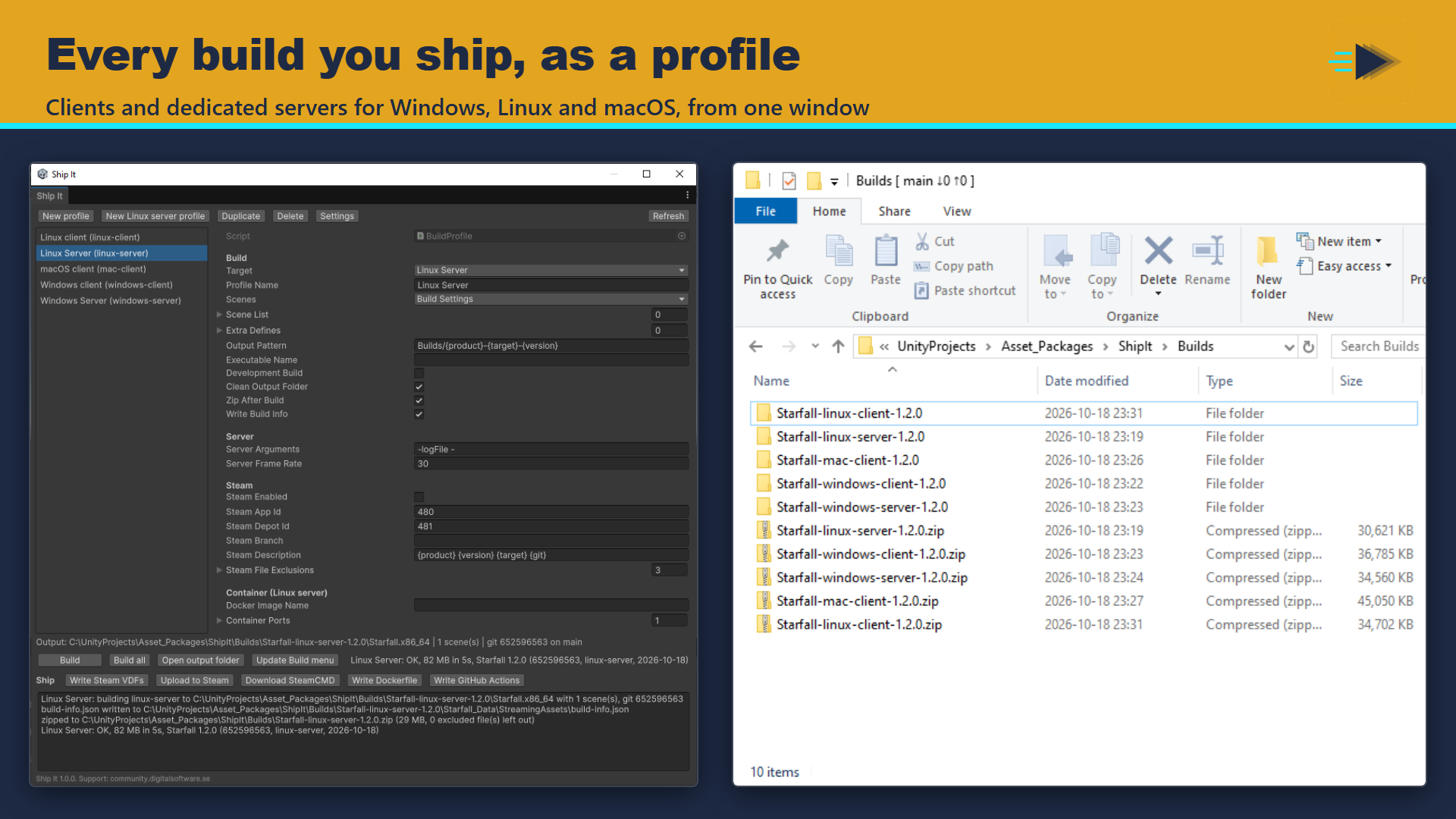Click the Write Dockerfile button
Image resolution: width=1456 pixels, height=819 pixels.
(384, 681)
